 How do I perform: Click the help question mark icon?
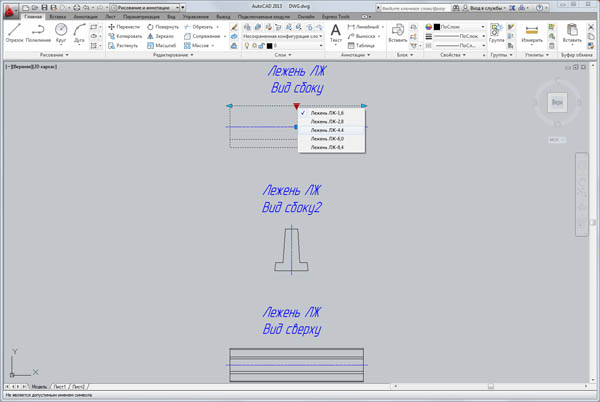pyautogui.click(x=540, y=7)
